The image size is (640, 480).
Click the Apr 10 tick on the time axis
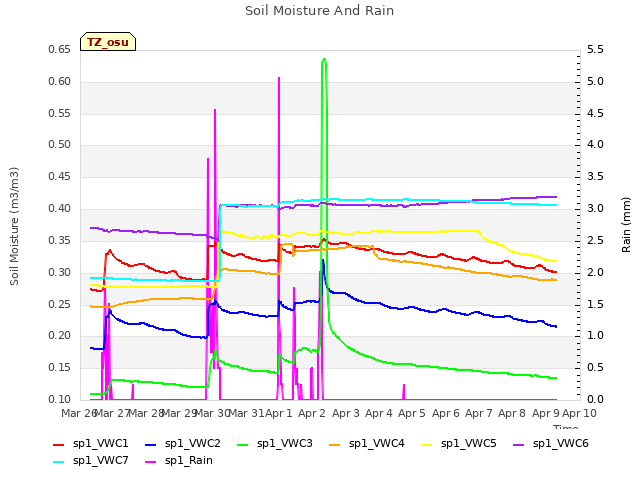tap(580, 413)
